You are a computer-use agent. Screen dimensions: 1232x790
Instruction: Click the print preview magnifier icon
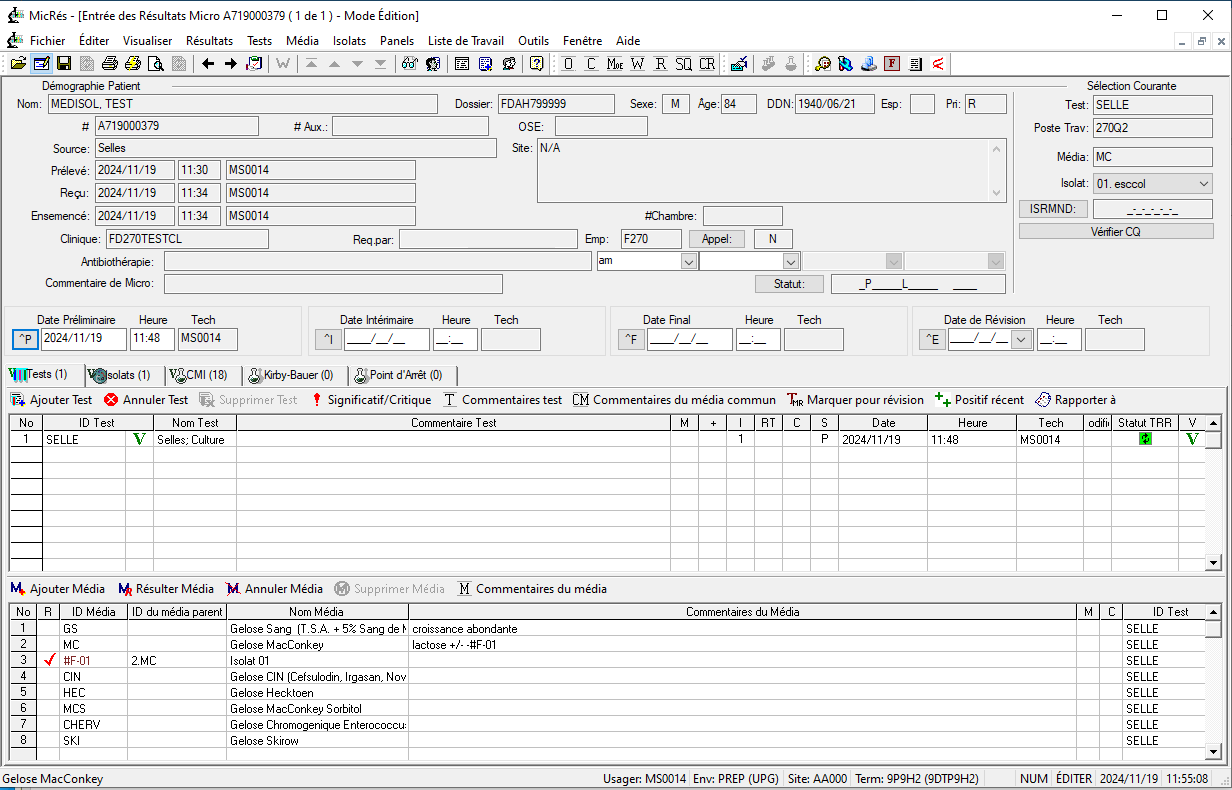(x=156, y=64)
